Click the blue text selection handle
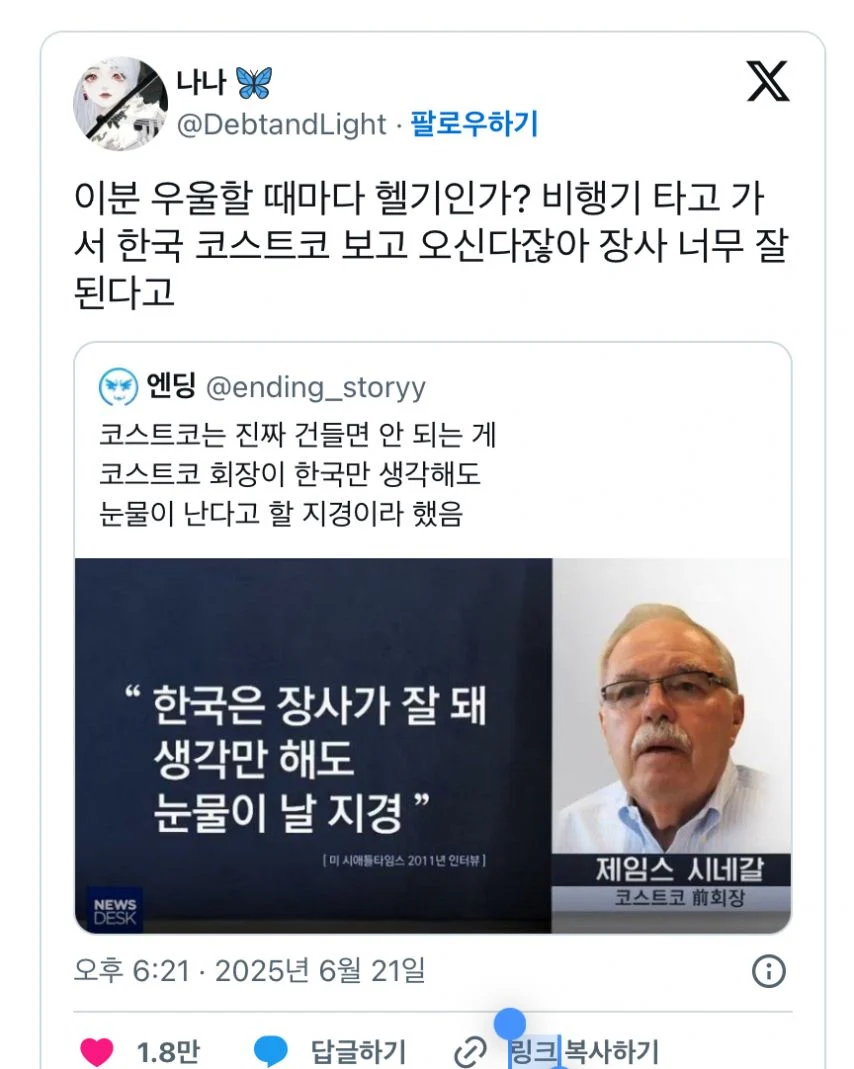The image size is (854, 1069). coord(509,1023)
